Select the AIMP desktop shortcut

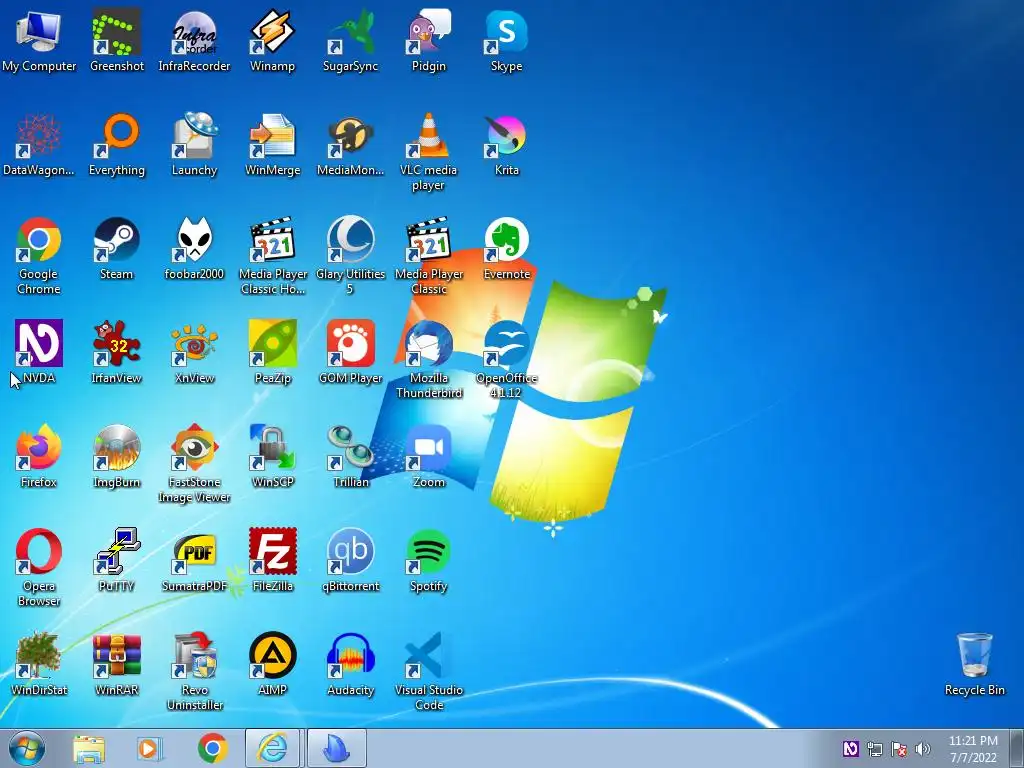(x=272, y=656)
